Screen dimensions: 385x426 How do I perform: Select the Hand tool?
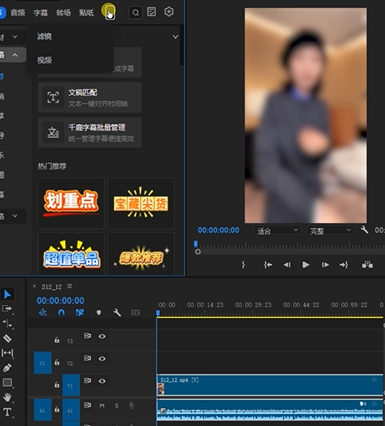pyautogui.click(x=7, y=397)
